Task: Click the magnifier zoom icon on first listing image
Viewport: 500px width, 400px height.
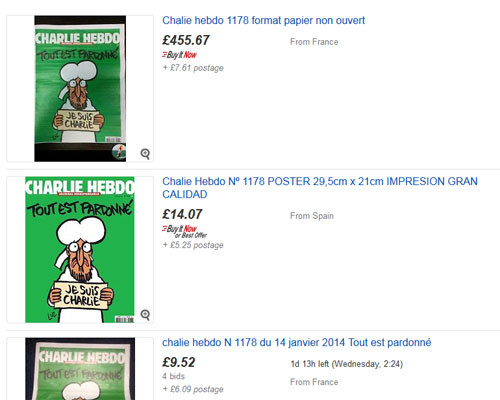Action: [x=145, y=154]
